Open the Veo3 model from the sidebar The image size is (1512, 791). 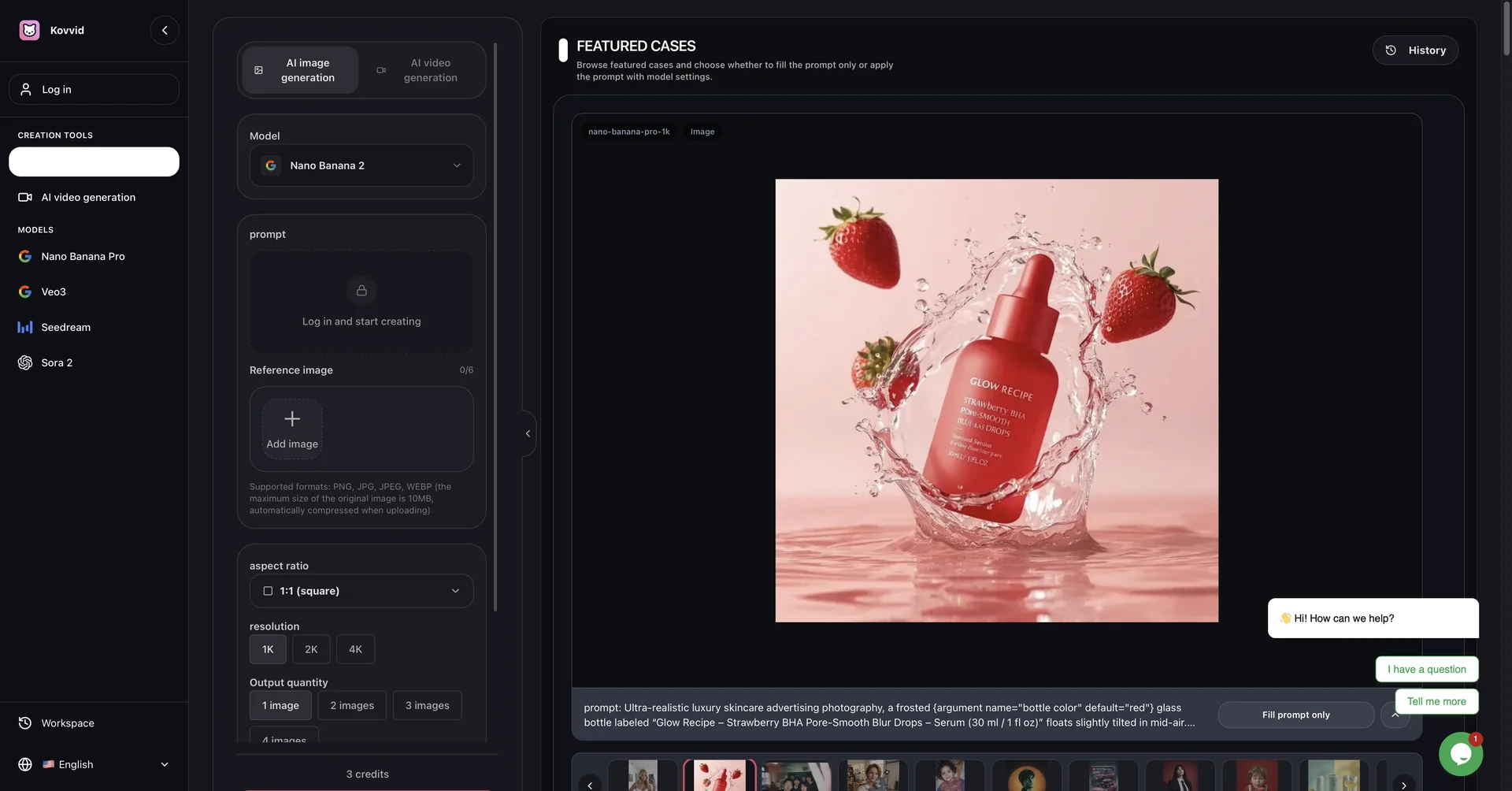tap(54, 292)
